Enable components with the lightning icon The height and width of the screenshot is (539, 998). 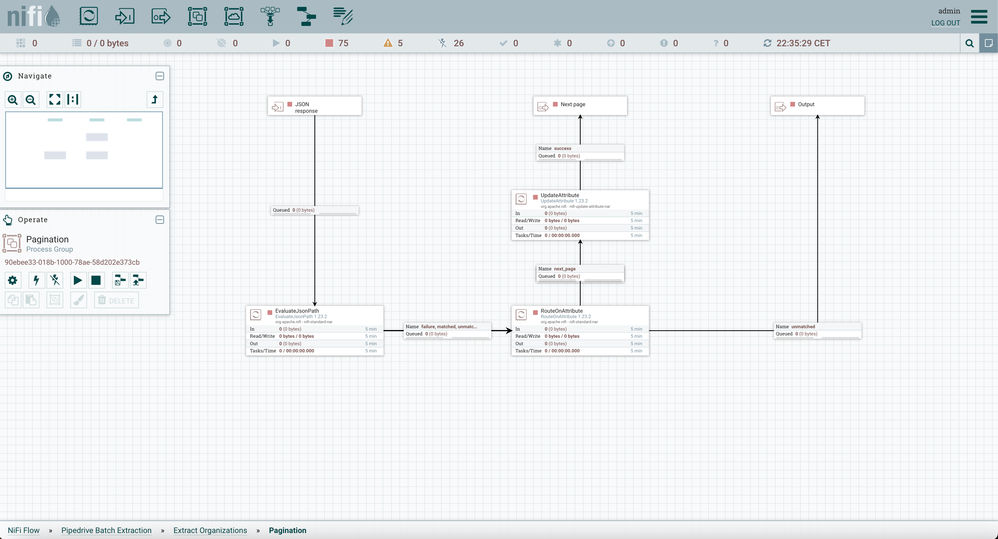[x=36, y=281]
